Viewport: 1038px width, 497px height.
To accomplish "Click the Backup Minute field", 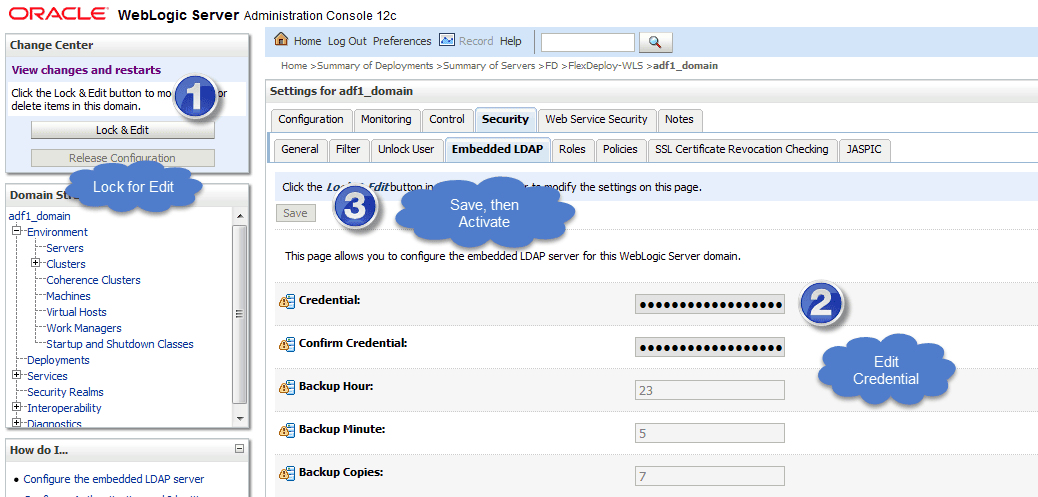I will point(710,433).
